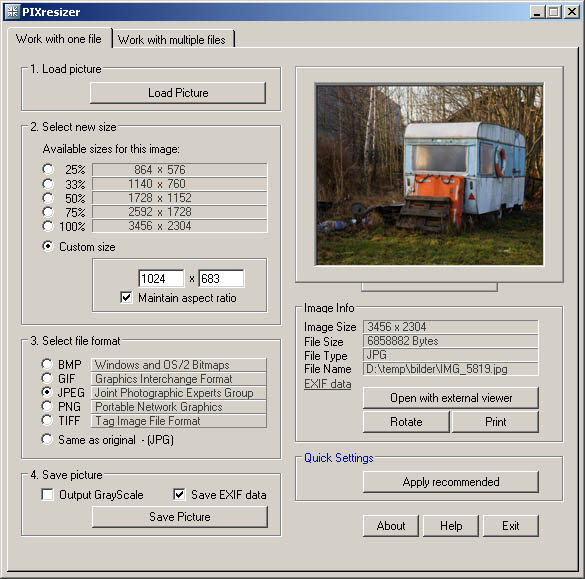Choose the 50% size option
585x579 pixels.
(48, 198)
